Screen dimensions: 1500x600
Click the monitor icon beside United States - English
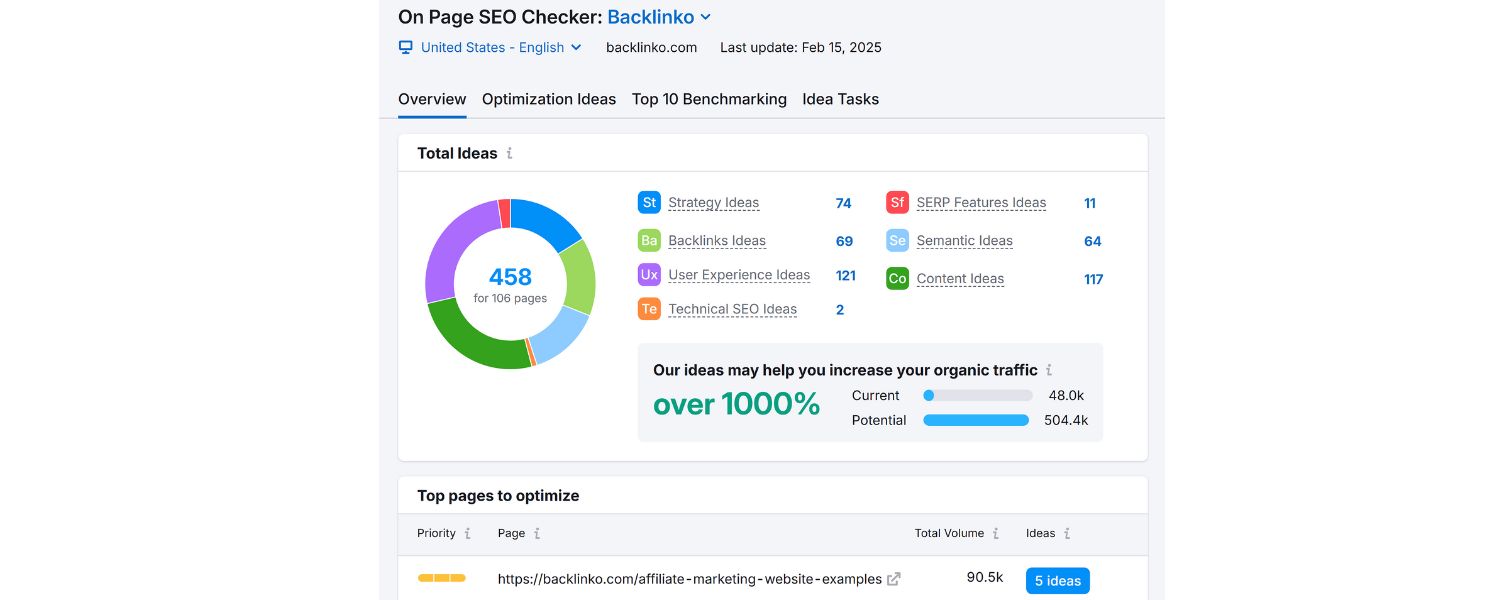coord(405,47)
